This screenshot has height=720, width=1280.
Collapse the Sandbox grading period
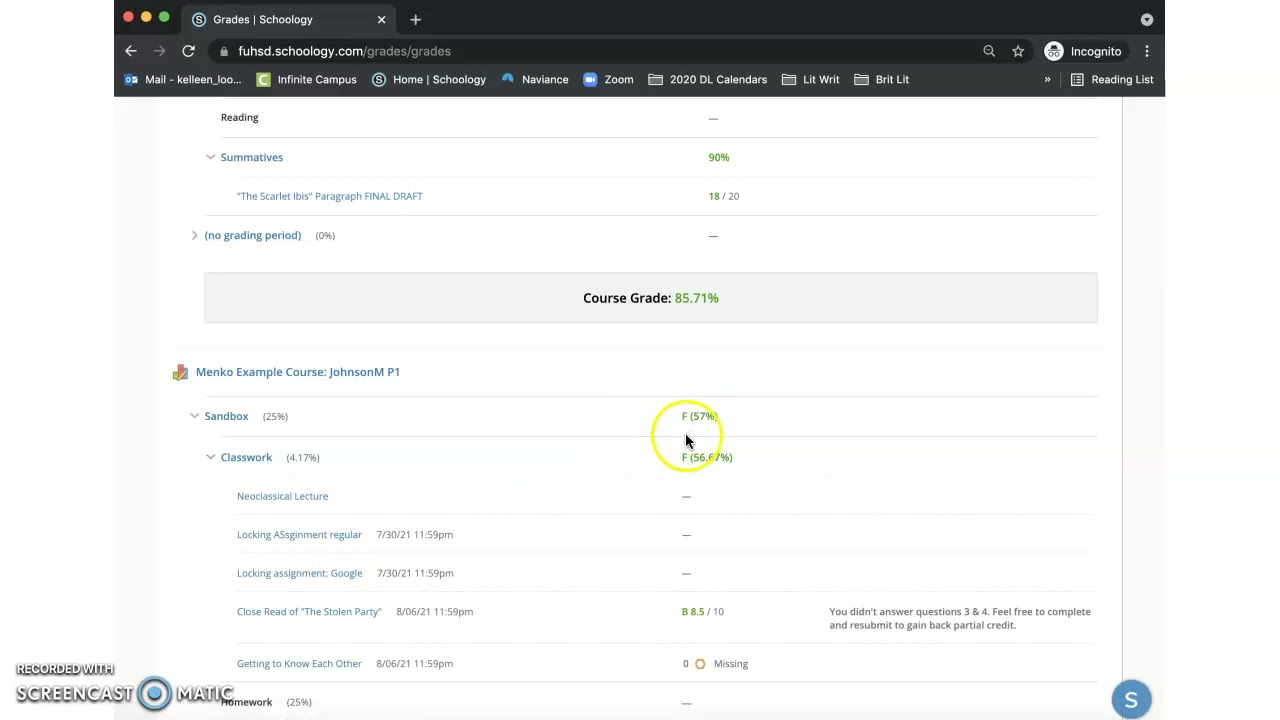(x=194, y=416)
